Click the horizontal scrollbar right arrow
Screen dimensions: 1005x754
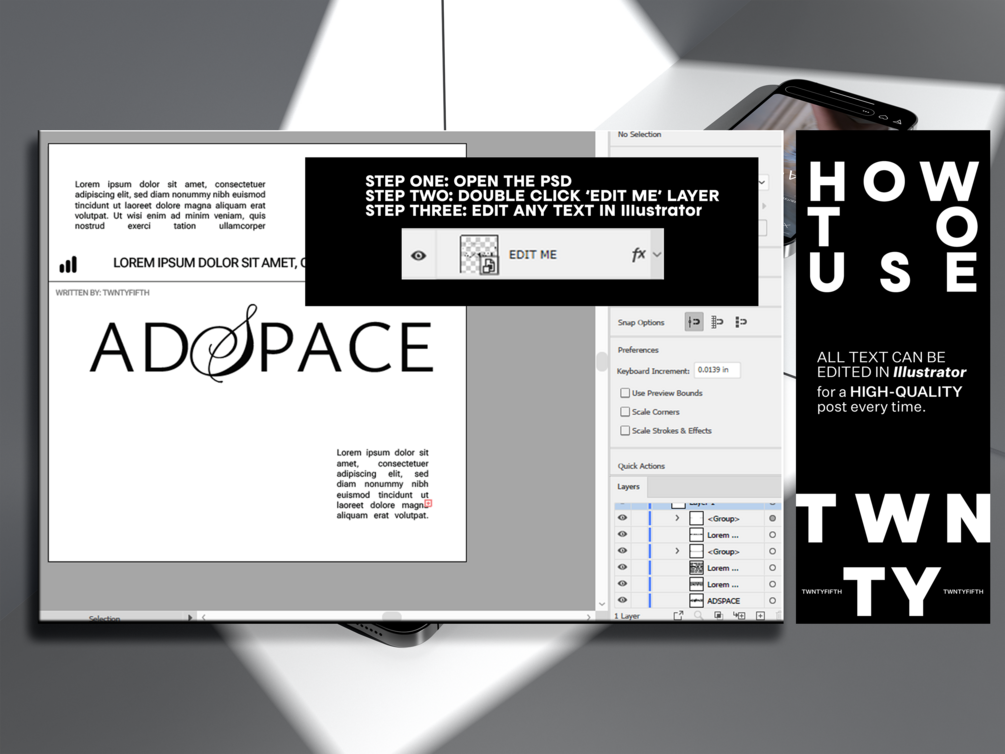click(588, 617)
